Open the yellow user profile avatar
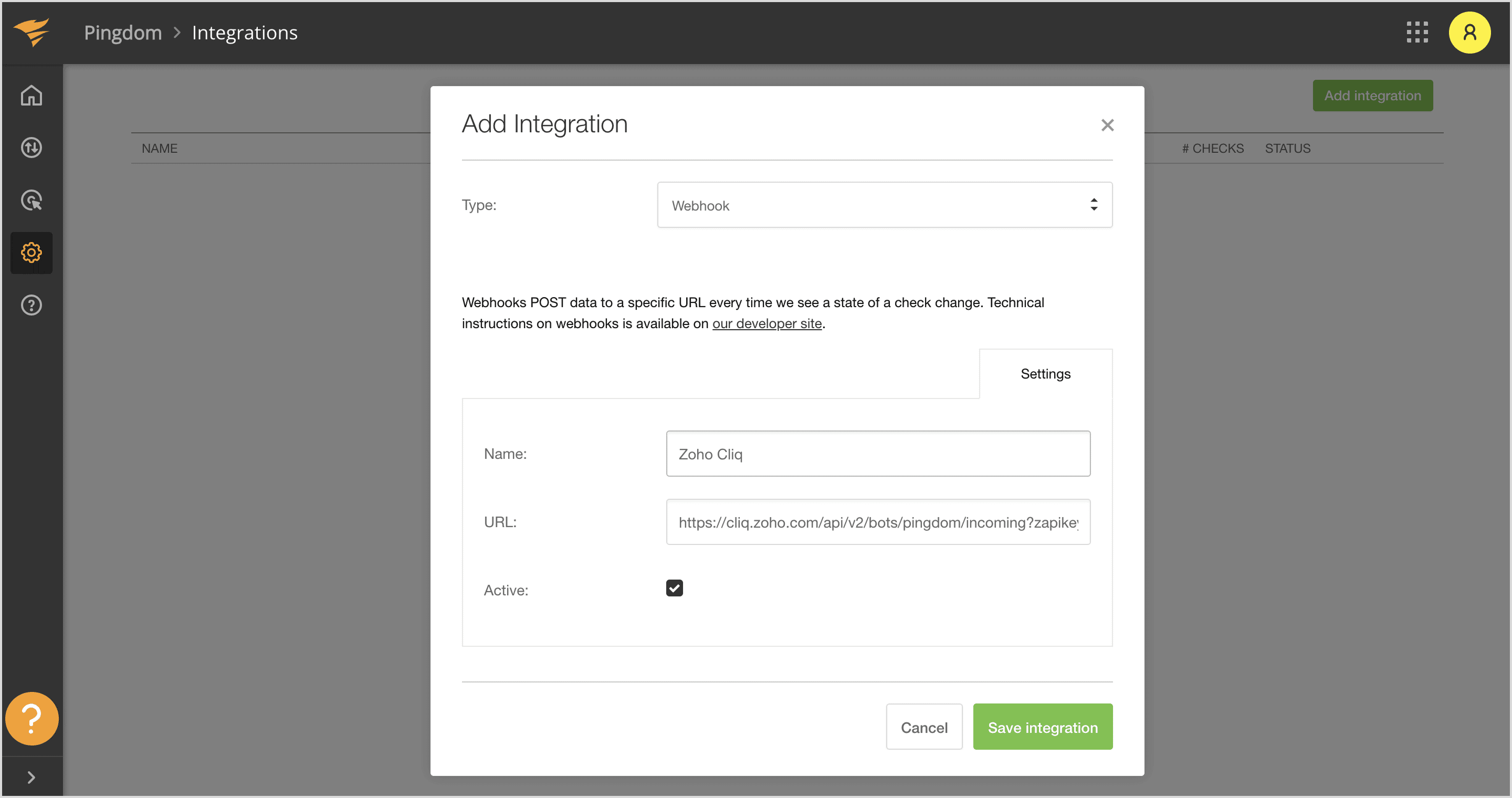1512x798 pixels. pyautogui.click(x=1469, y=32)
